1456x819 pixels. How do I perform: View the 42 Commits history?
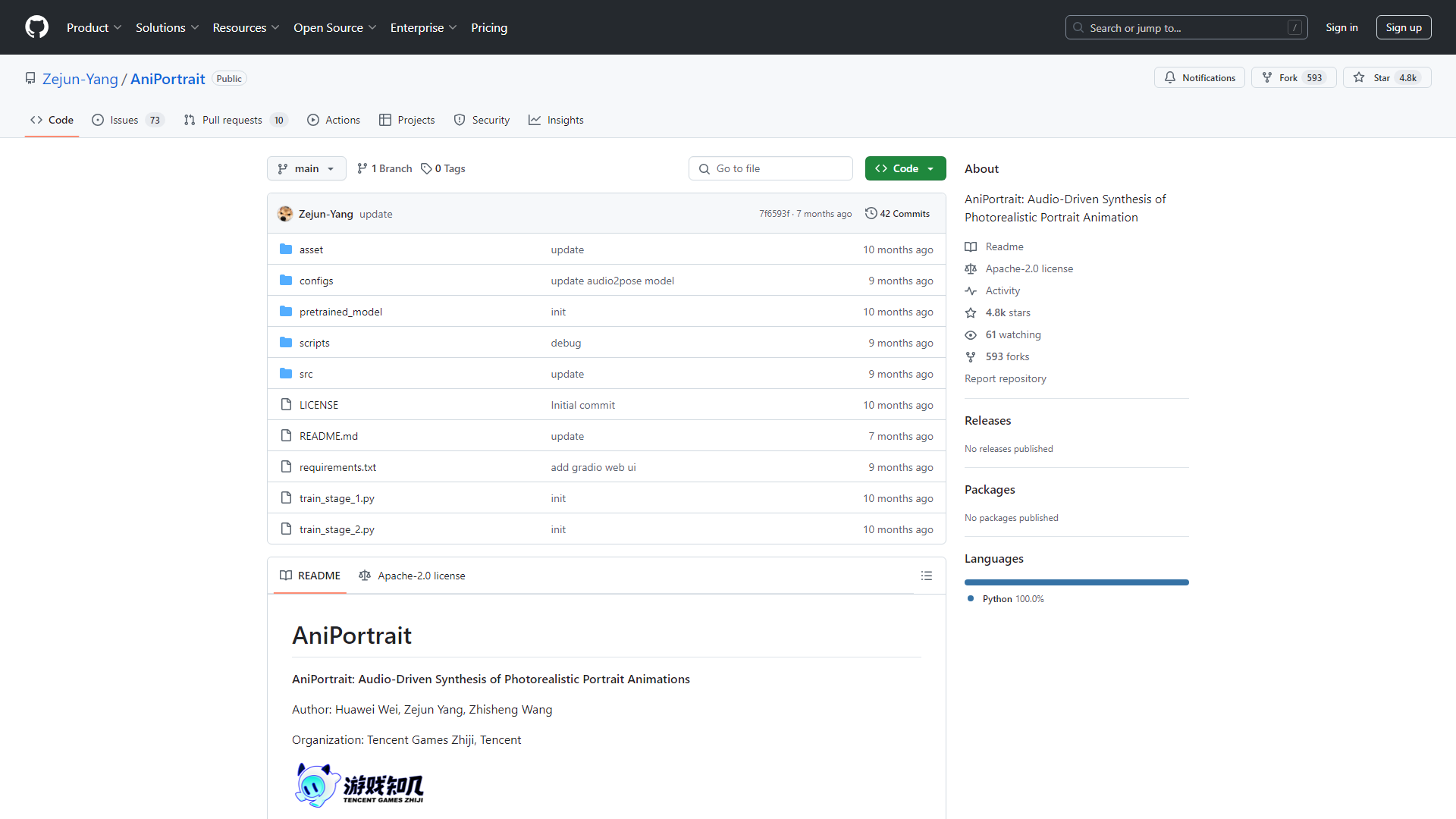898,214
